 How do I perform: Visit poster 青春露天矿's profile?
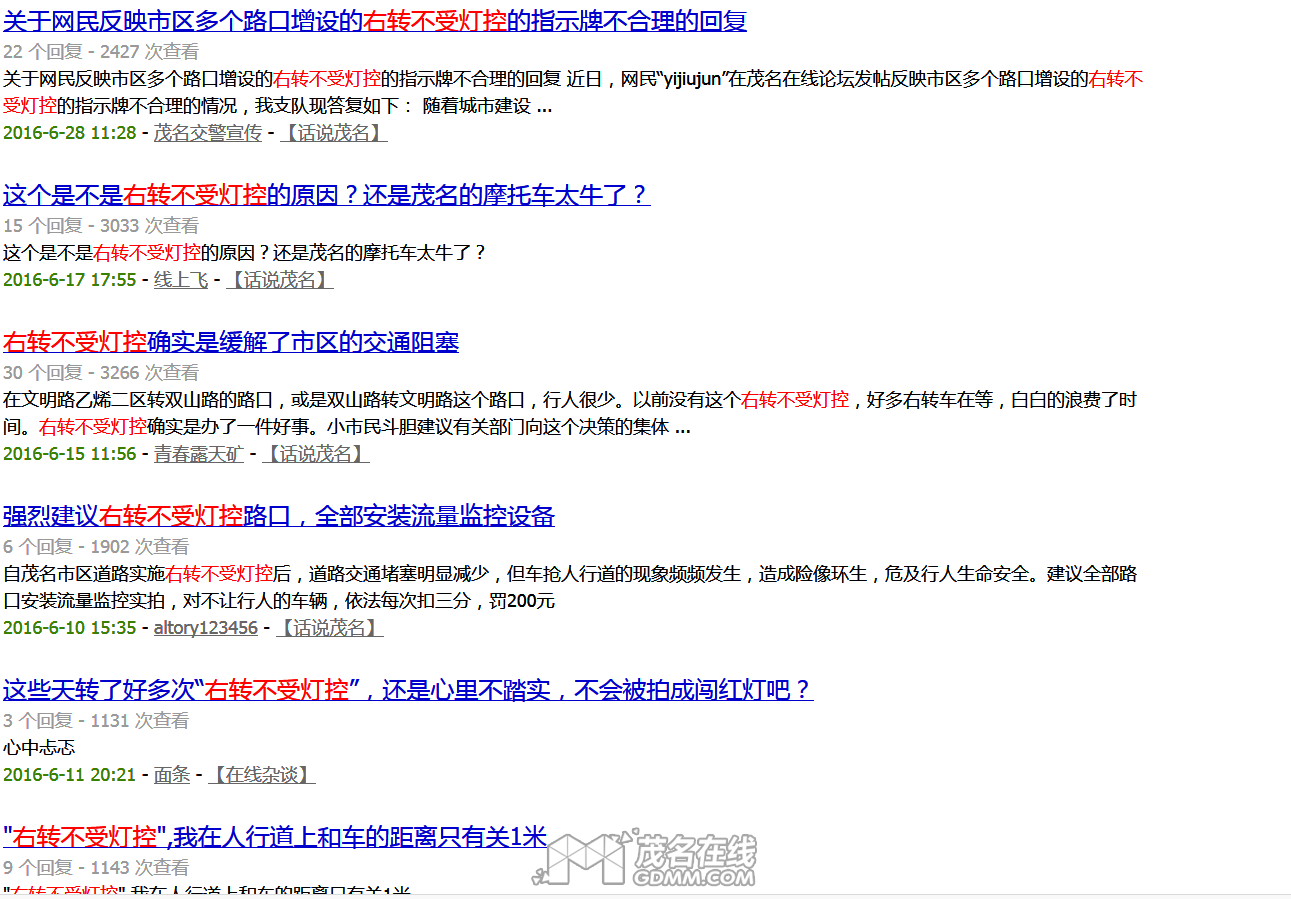(x=198, y=453)
